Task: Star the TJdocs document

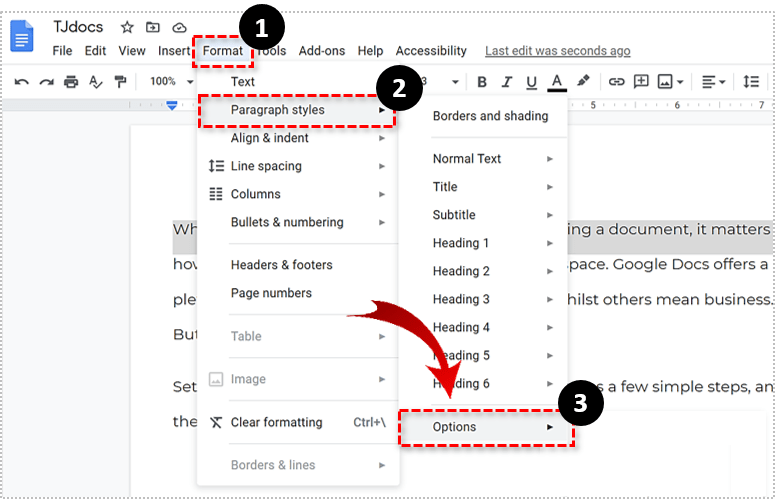Action: (127, 27)
